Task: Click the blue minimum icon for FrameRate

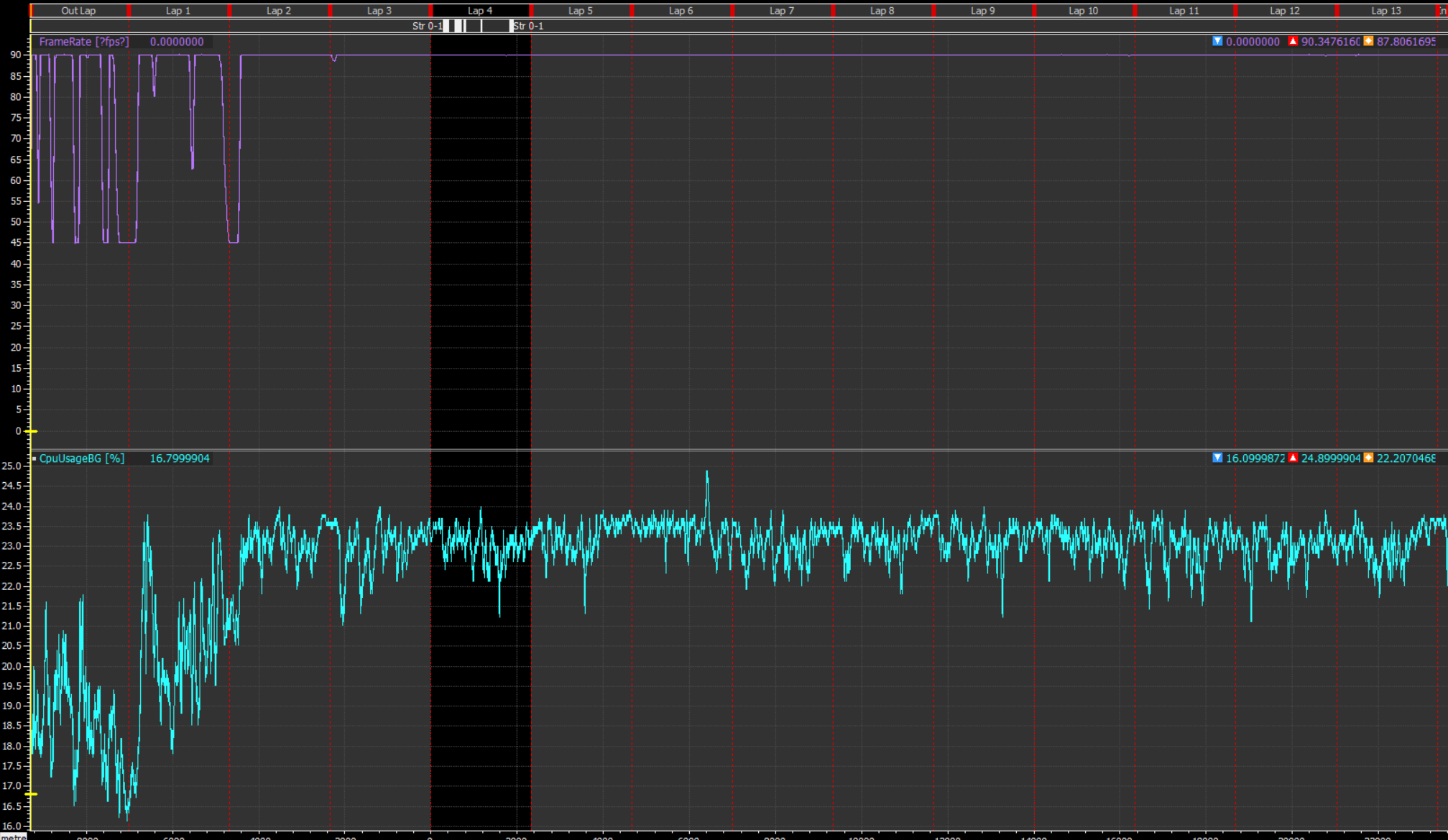Action: tap(1217, 41)
